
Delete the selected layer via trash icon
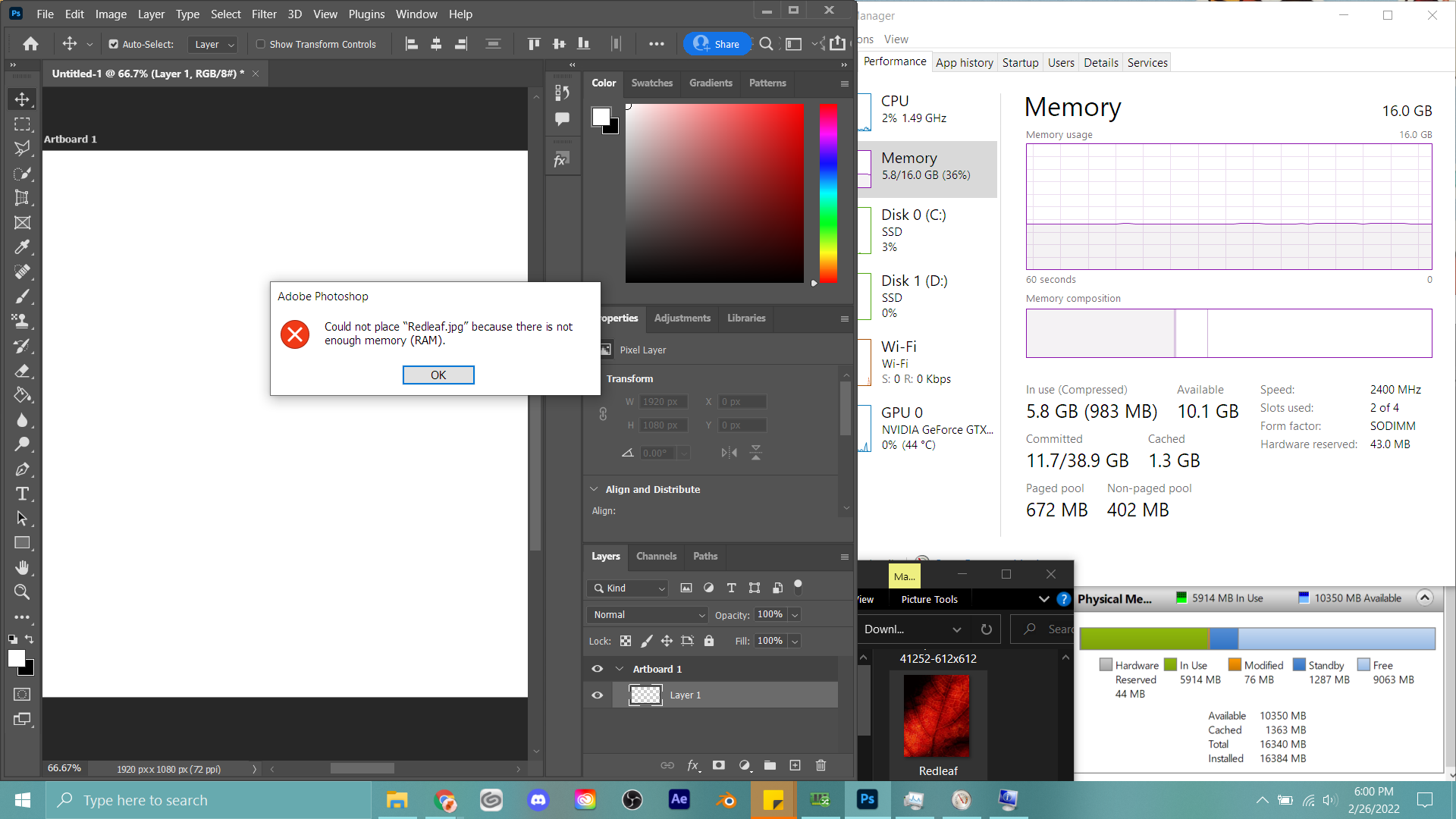(821, 765)
